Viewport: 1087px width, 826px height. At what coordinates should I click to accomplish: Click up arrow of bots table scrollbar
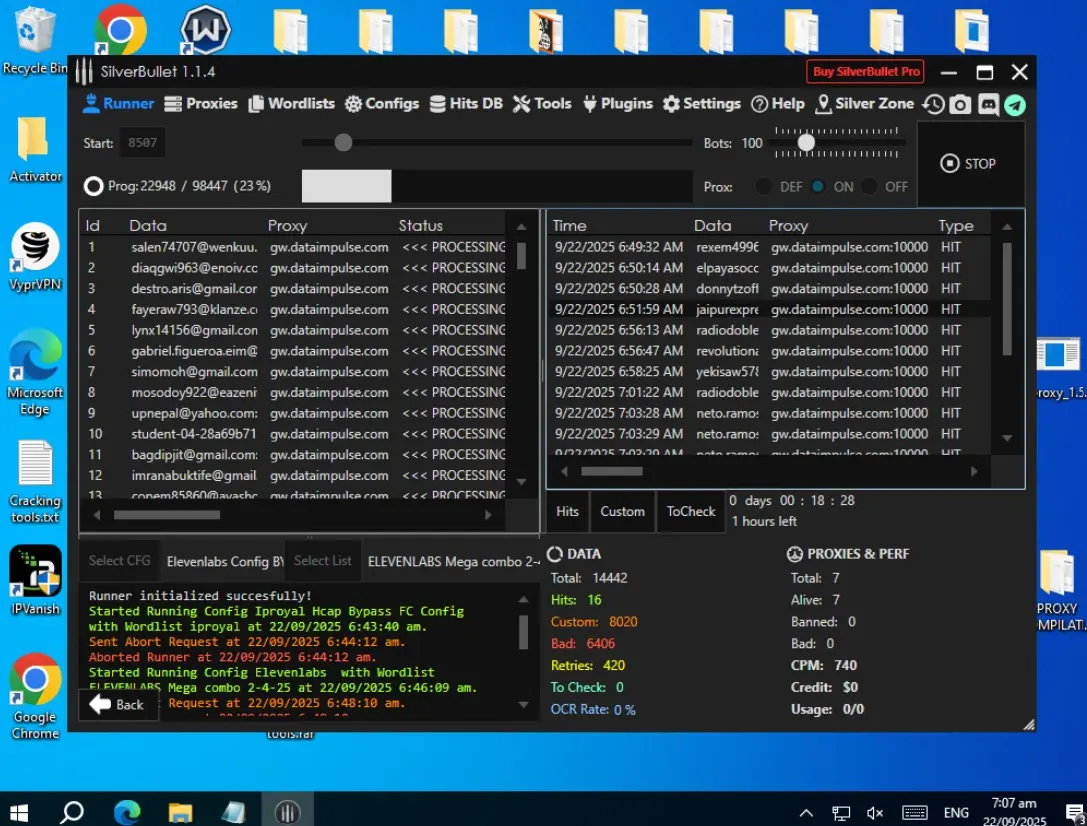[x=521, y=227]
